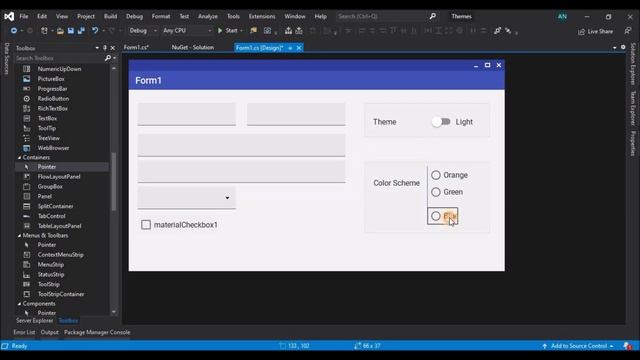This screenshot has height=360, width=640.
Task: Click Add to Source Control
Action: coord(578,346)
